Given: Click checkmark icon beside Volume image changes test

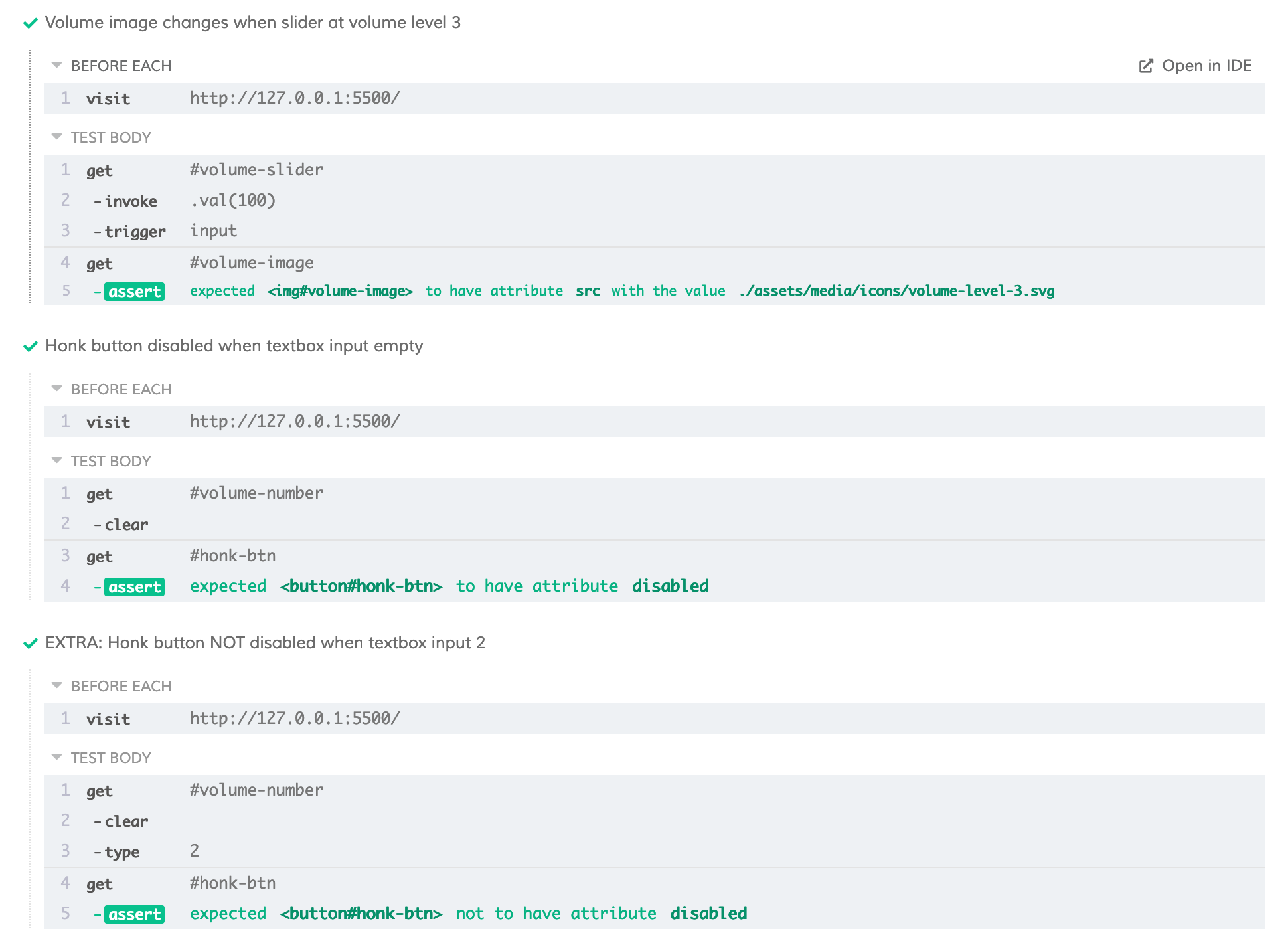Looking at the screenshot, I should [x=31, y=23].
